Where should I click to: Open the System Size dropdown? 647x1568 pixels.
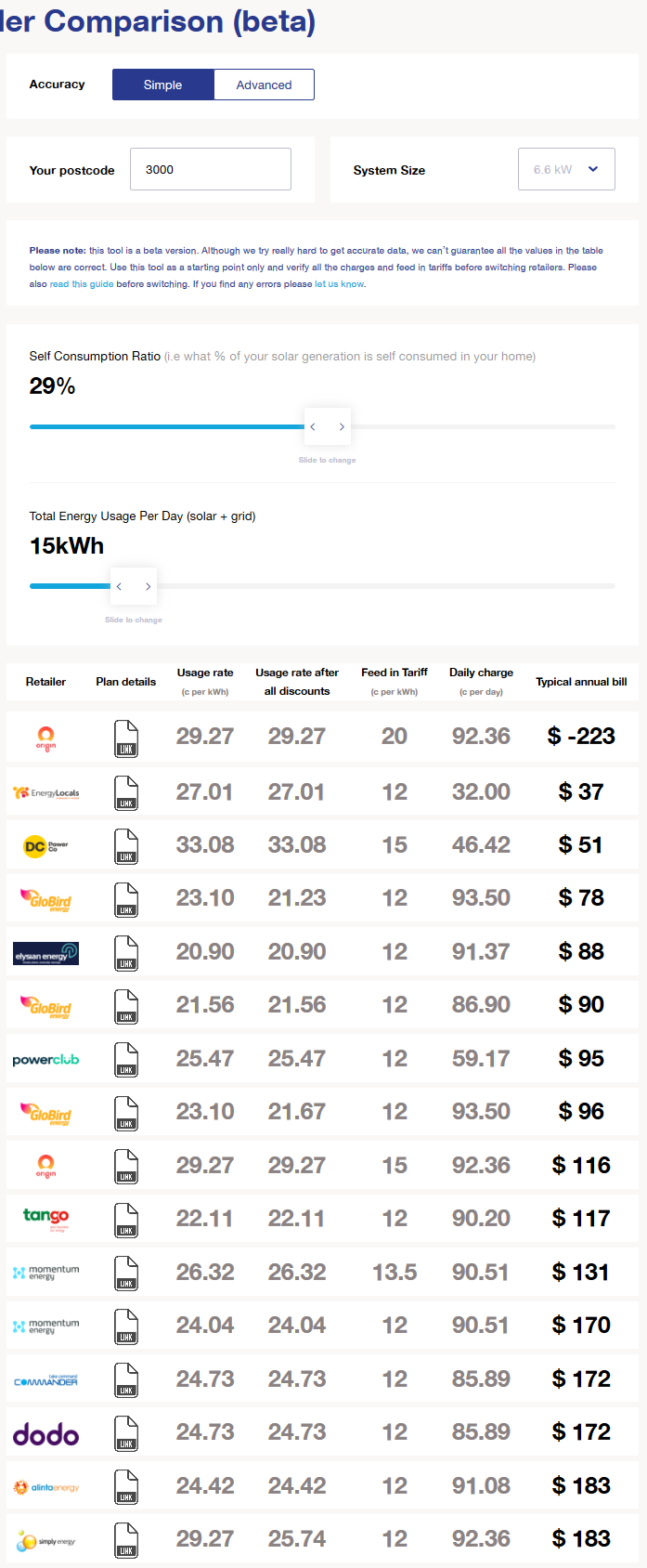[566, 169]
